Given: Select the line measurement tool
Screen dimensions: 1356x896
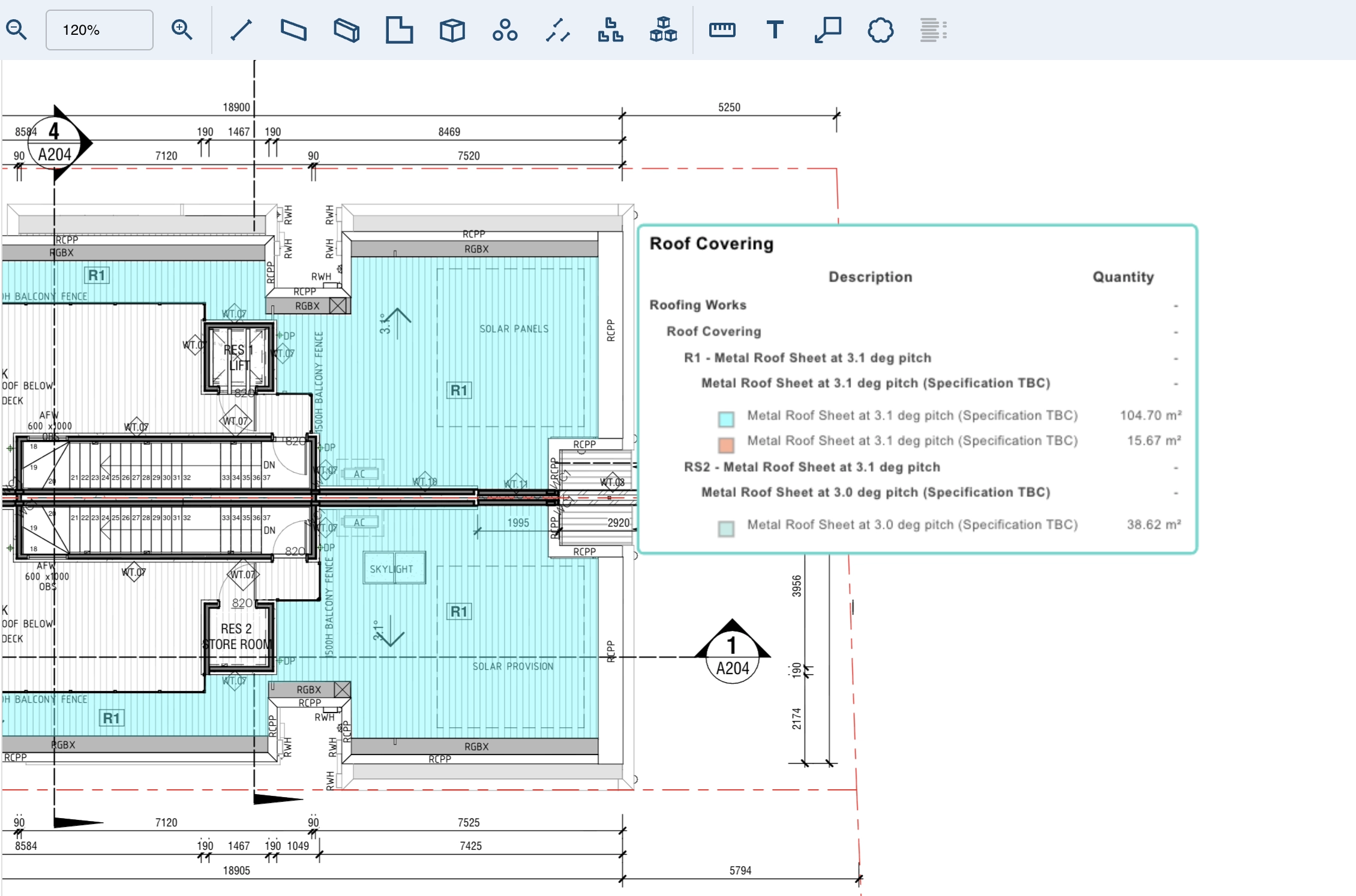Looking at the screenshot, I should click(241, 30).
